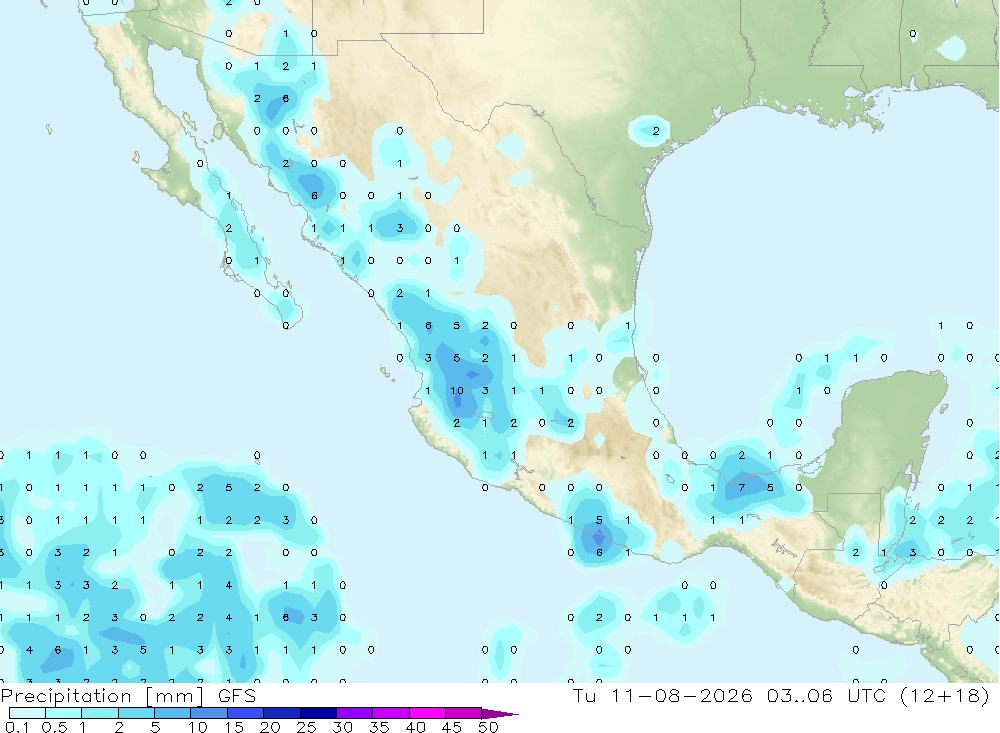
Task: Click the legend label "0.1"
Action: click(17, 727)
